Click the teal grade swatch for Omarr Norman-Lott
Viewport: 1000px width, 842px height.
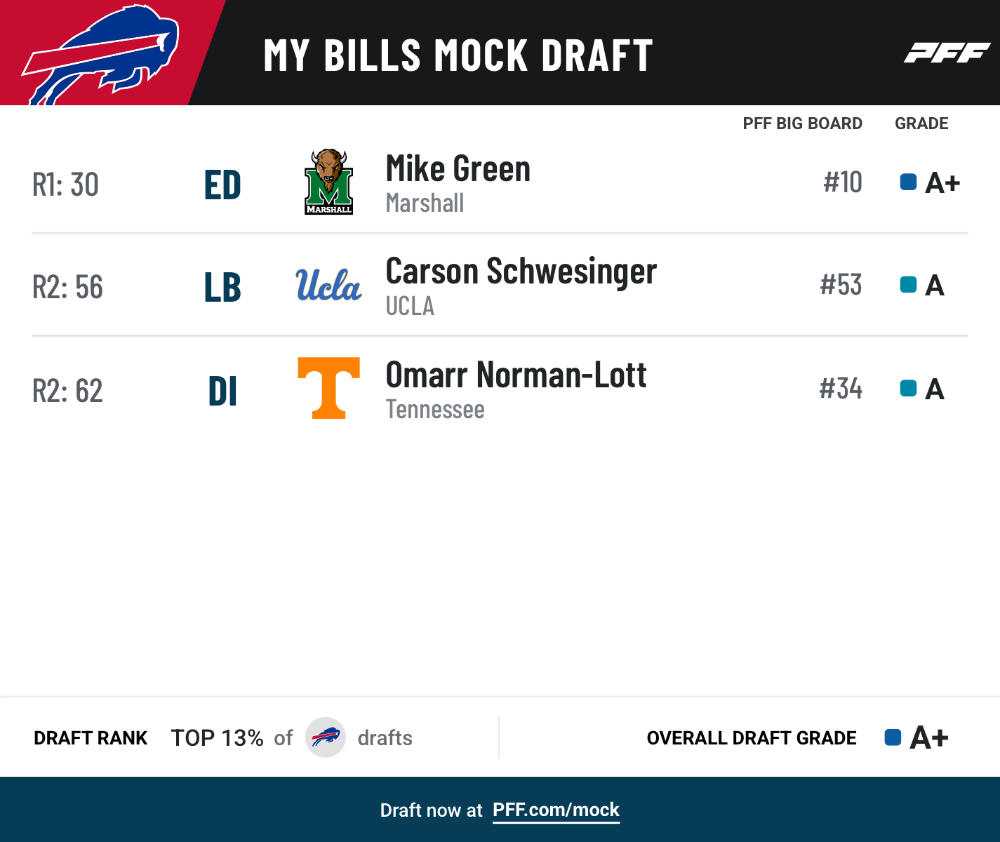point(908,388)
